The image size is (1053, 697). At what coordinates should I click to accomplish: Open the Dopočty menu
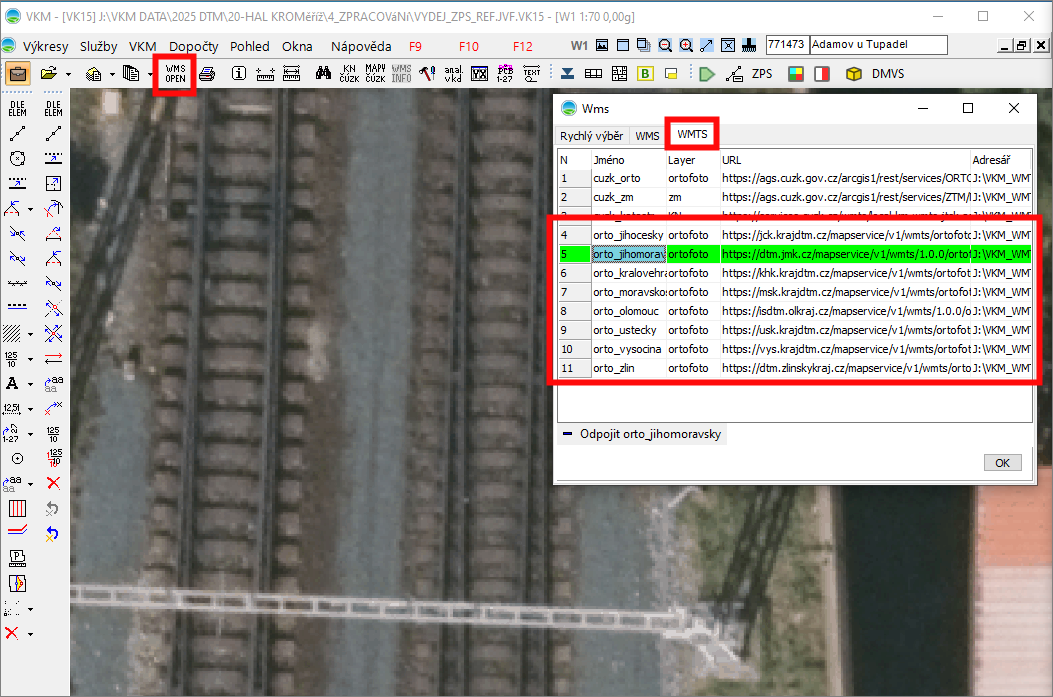tap(193, 46)
